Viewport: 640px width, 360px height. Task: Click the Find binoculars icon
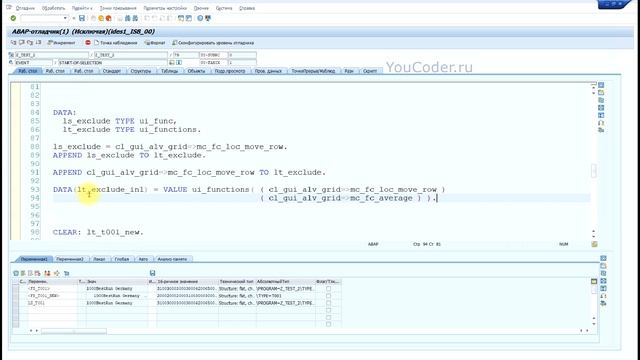pyautogui.click(x=127, y=18)
